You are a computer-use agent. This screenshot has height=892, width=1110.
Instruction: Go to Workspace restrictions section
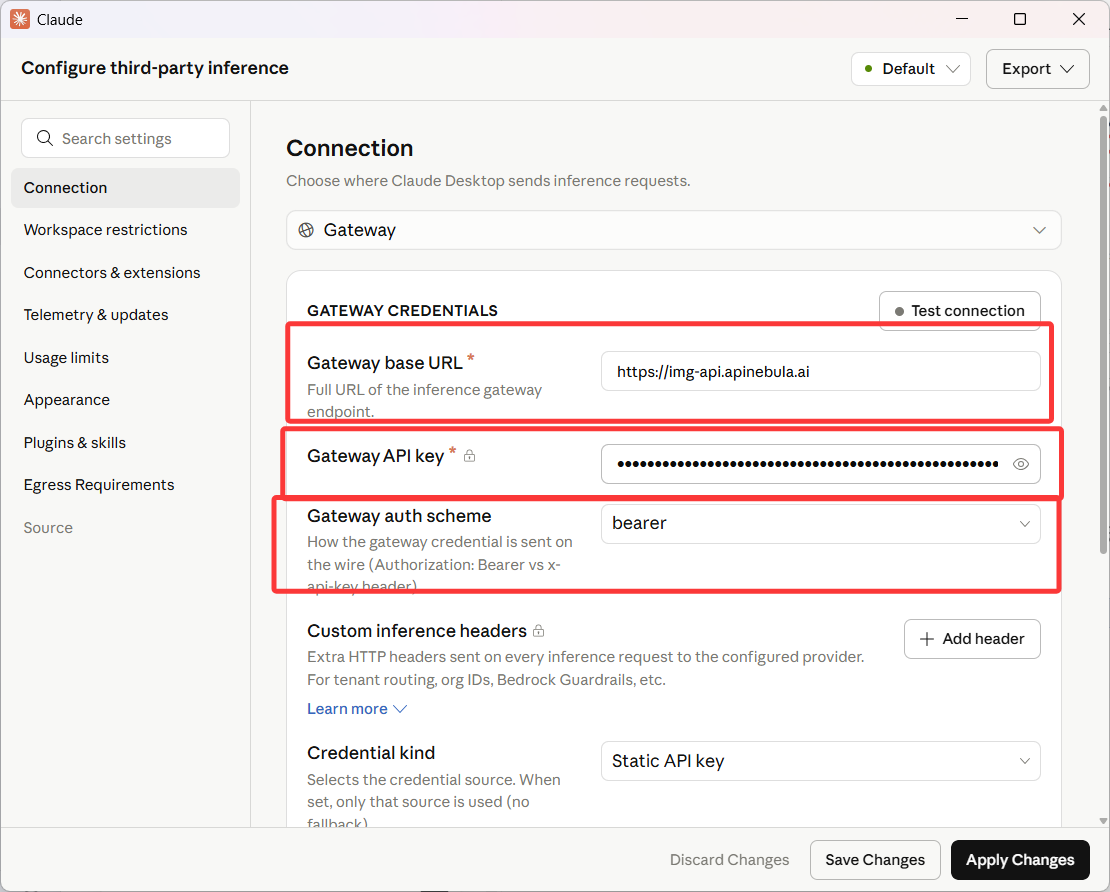point(105,230)
